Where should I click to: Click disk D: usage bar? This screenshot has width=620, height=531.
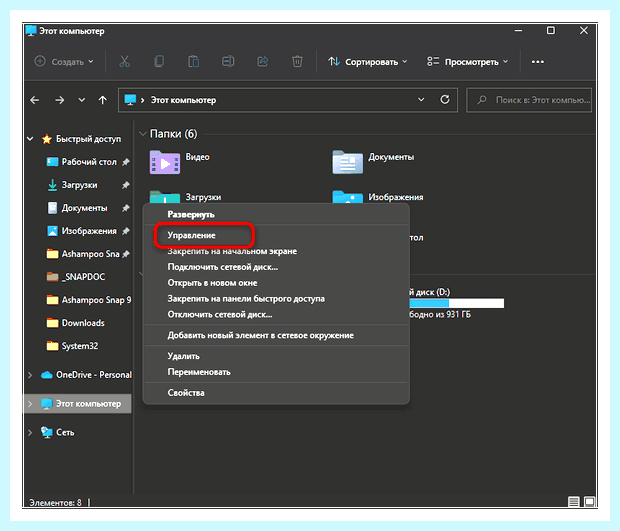click(x=456, y=303)
